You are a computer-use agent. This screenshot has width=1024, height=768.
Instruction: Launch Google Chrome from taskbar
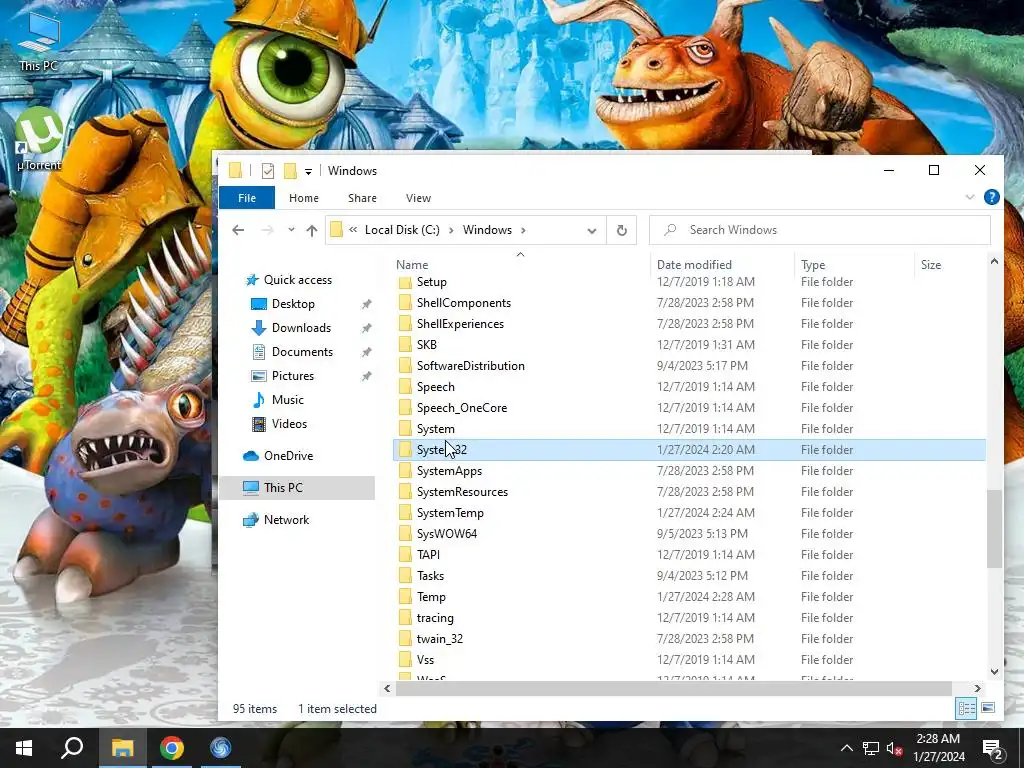172,748
